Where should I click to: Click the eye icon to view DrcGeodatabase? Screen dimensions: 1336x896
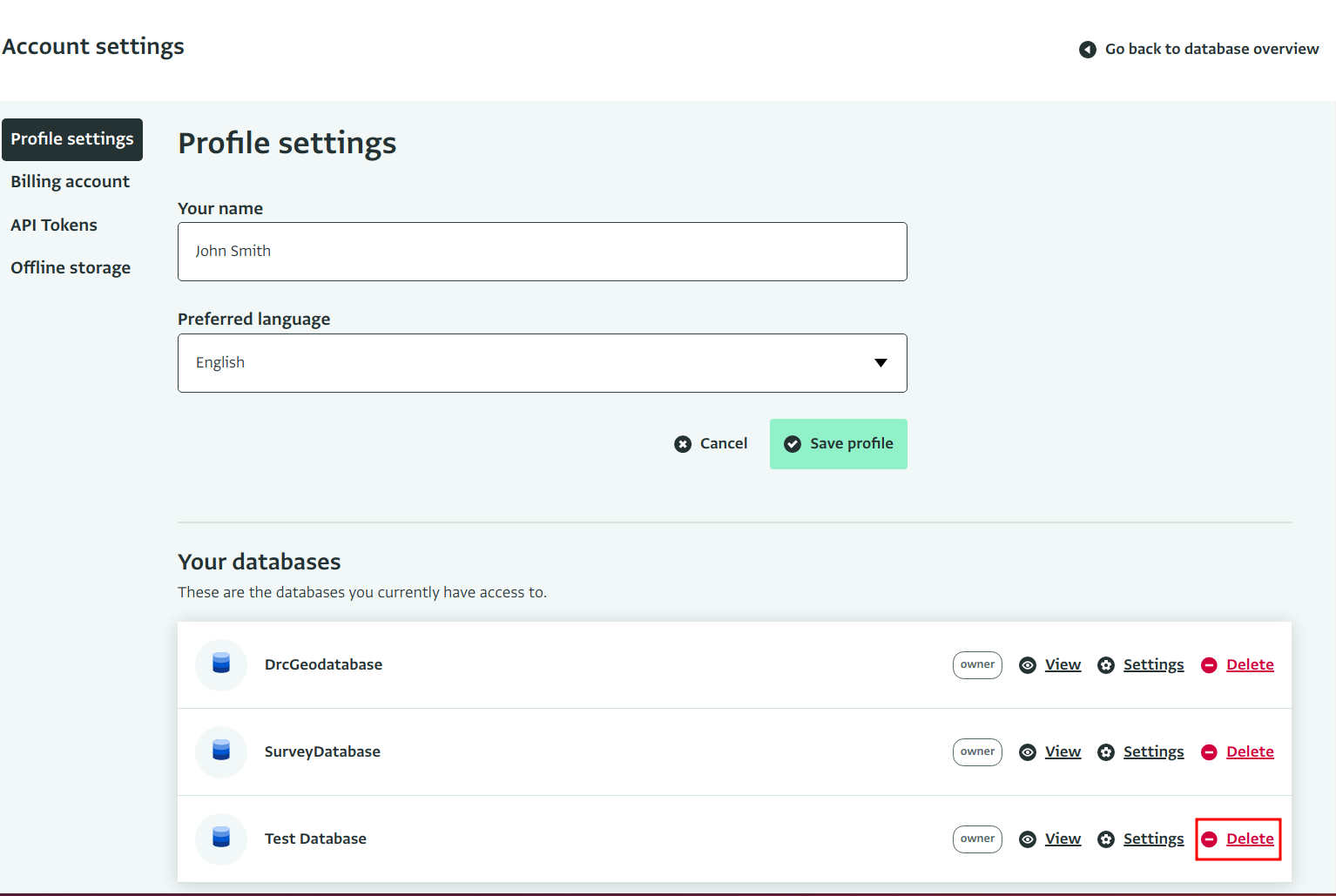coord(1028,665)
